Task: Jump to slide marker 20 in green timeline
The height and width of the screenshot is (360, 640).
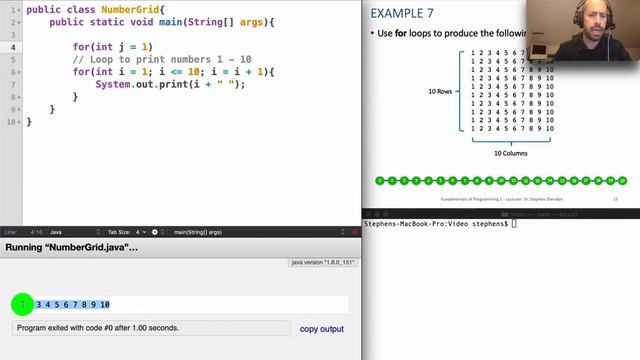Action: click(x=622, y=180)
